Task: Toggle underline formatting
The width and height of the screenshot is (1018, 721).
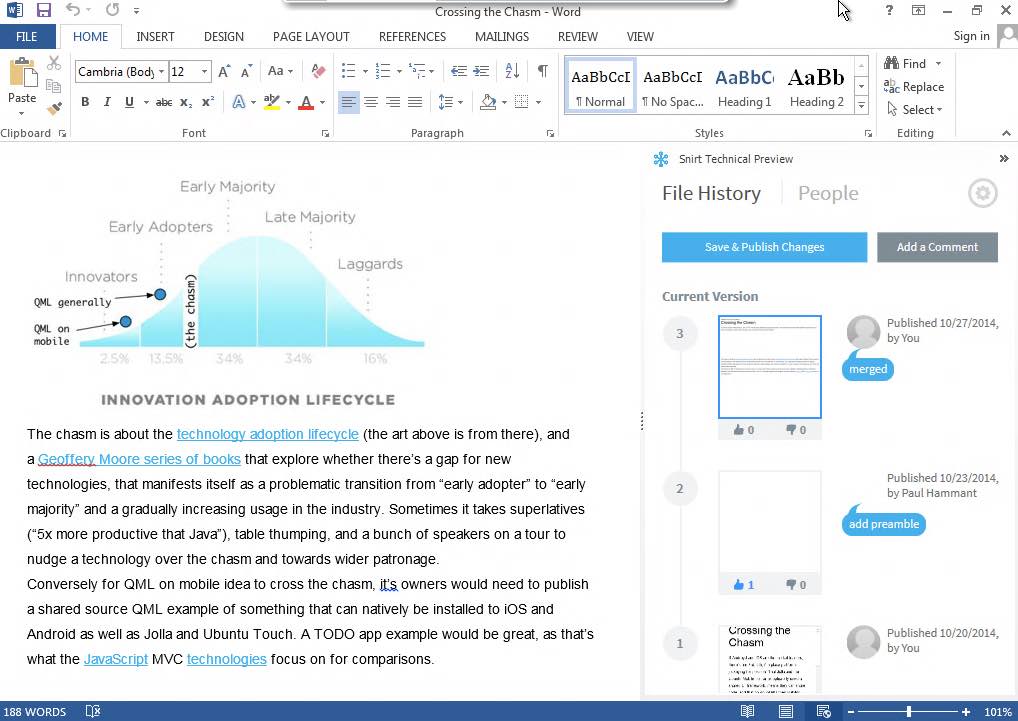Action: tap(129, 102)
